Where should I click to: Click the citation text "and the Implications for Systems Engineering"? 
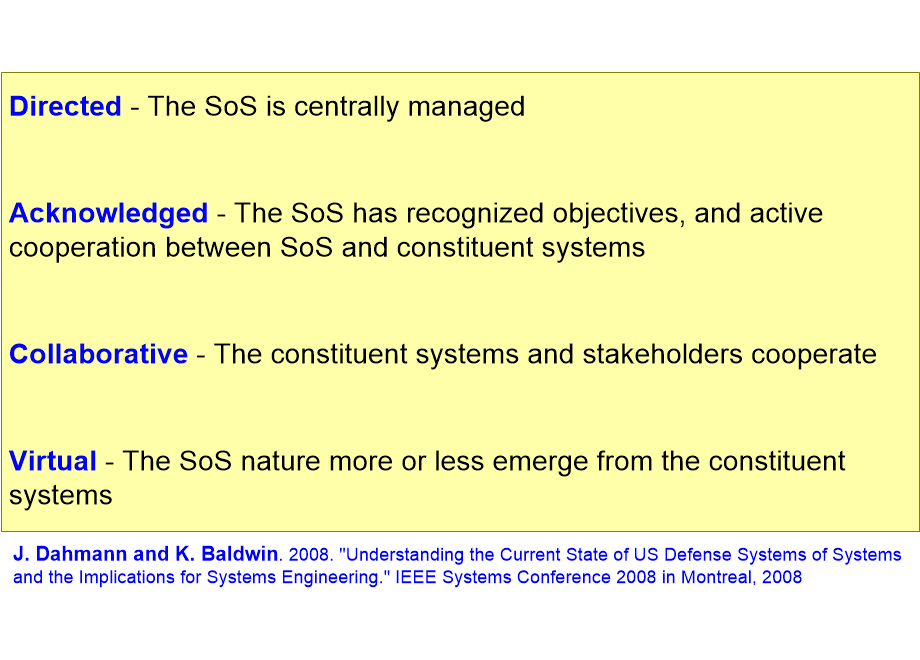coord(198,578)
